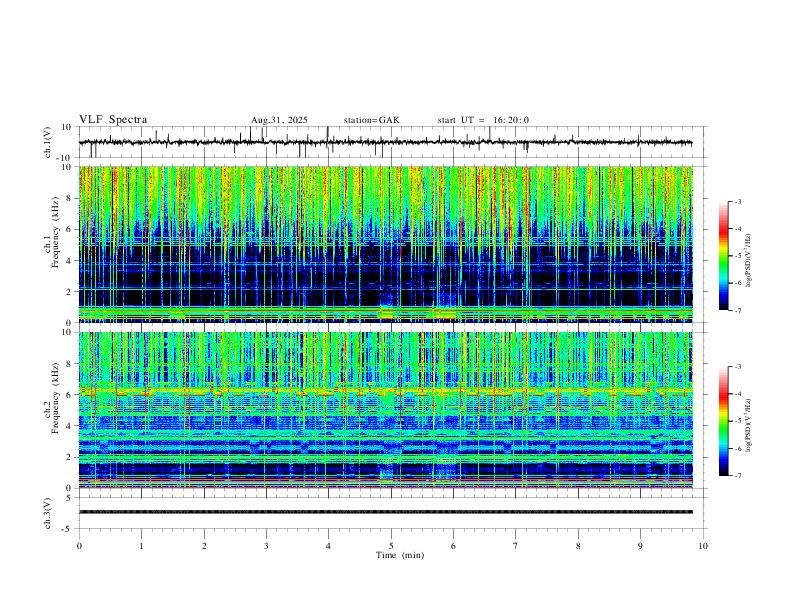The width and height of the screenshot is (792, 612).
Task: Click the ch.1 voltage waveform trace
Action: pyautogui.click(x=385, y=142)
